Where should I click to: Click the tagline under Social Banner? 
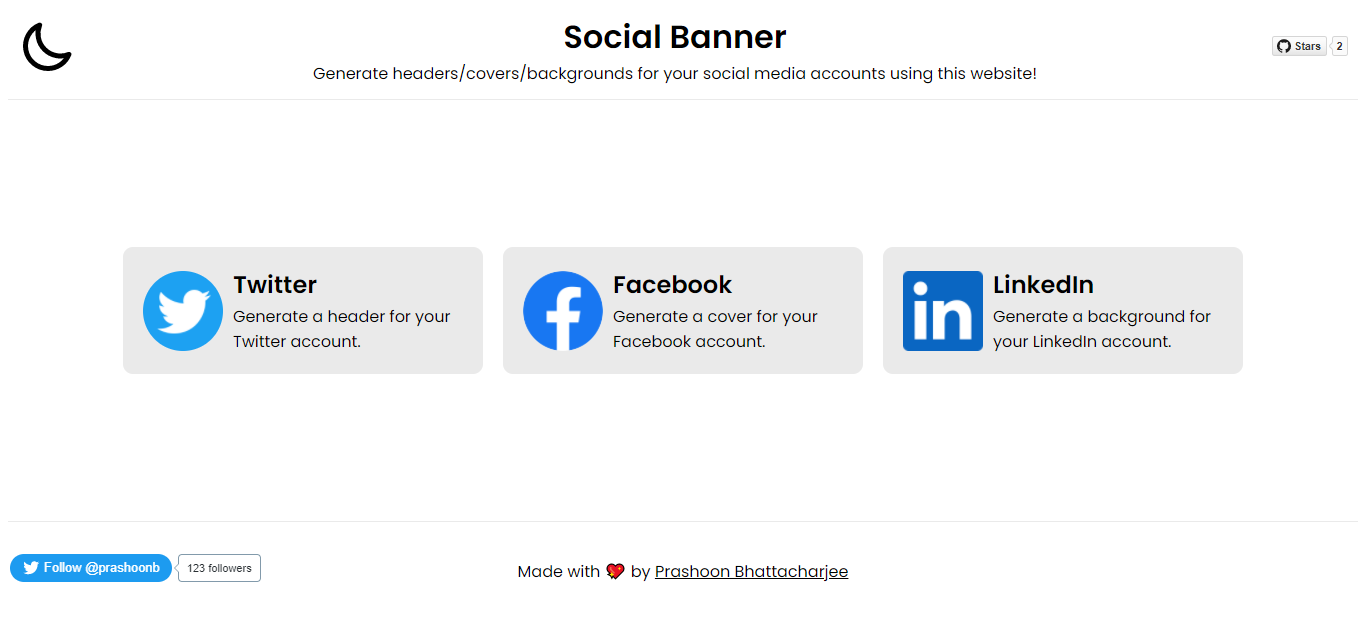(675, 73)
